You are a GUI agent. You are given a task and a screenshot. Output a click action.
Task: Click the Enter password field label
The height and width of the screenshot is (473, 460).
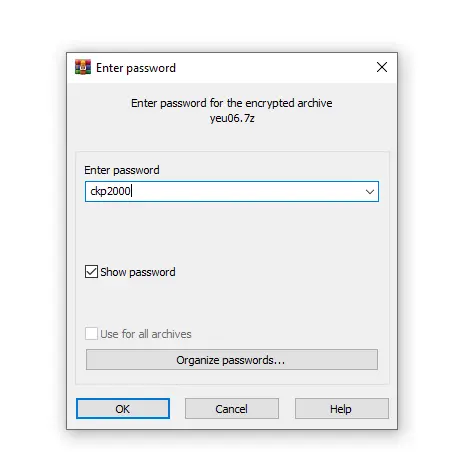122,170
